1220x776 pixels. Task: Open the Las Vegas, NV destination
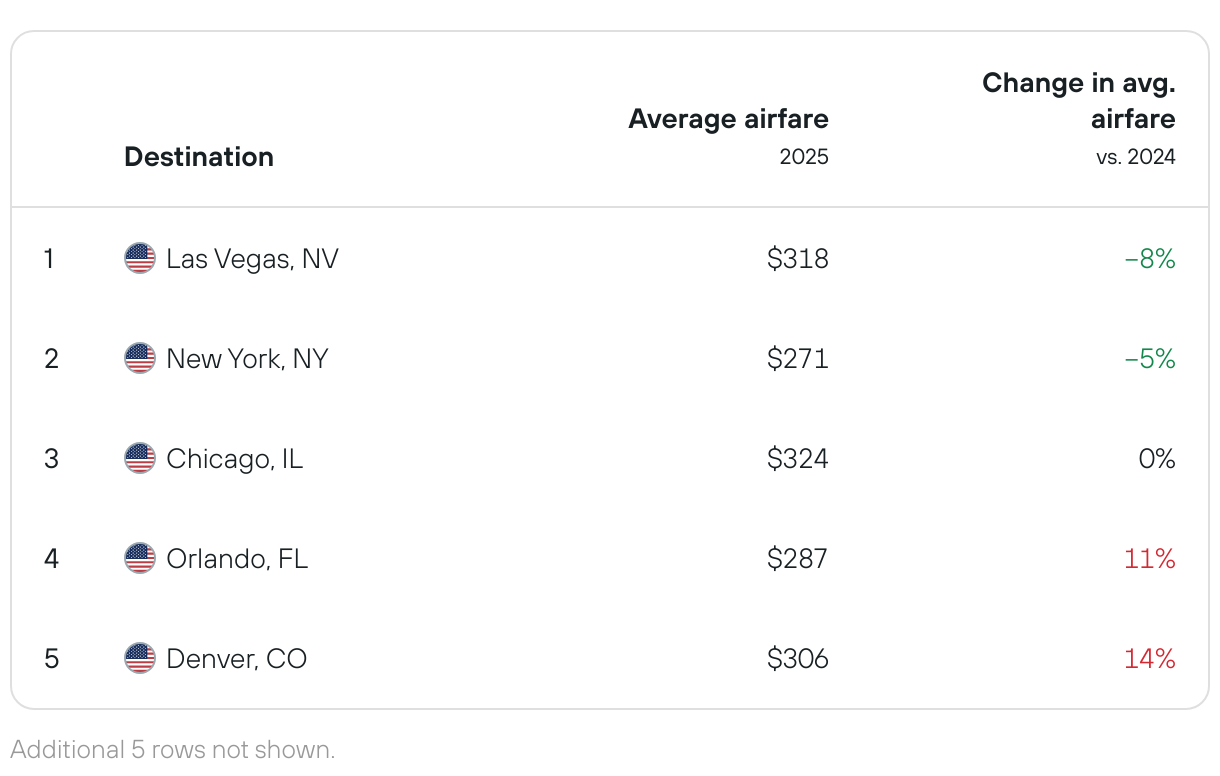point(252,260)
